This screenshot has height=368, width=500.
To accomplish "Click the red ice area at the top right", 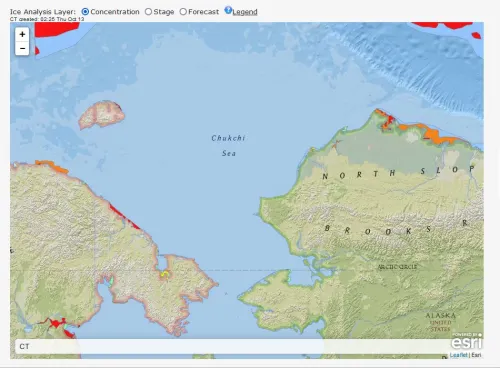I will (442, 25).
